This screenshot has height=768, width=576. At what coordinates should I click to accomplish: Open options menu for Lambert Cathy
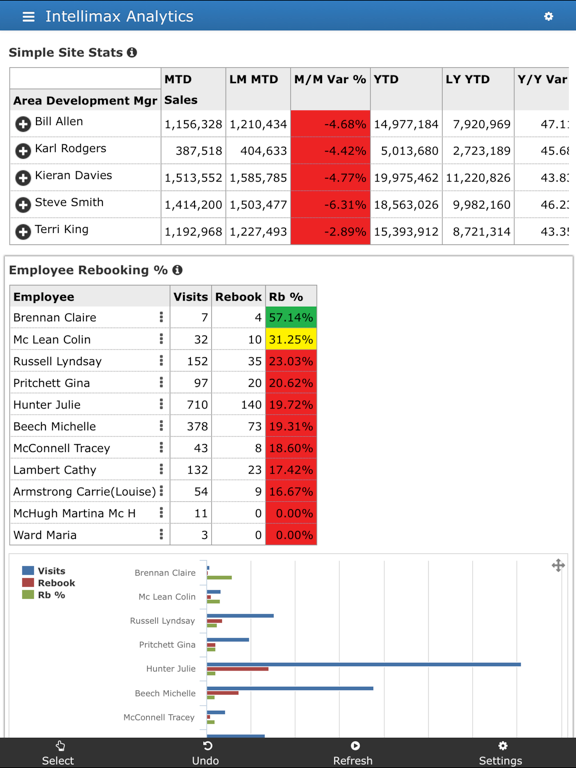click(x=161, y=469)
